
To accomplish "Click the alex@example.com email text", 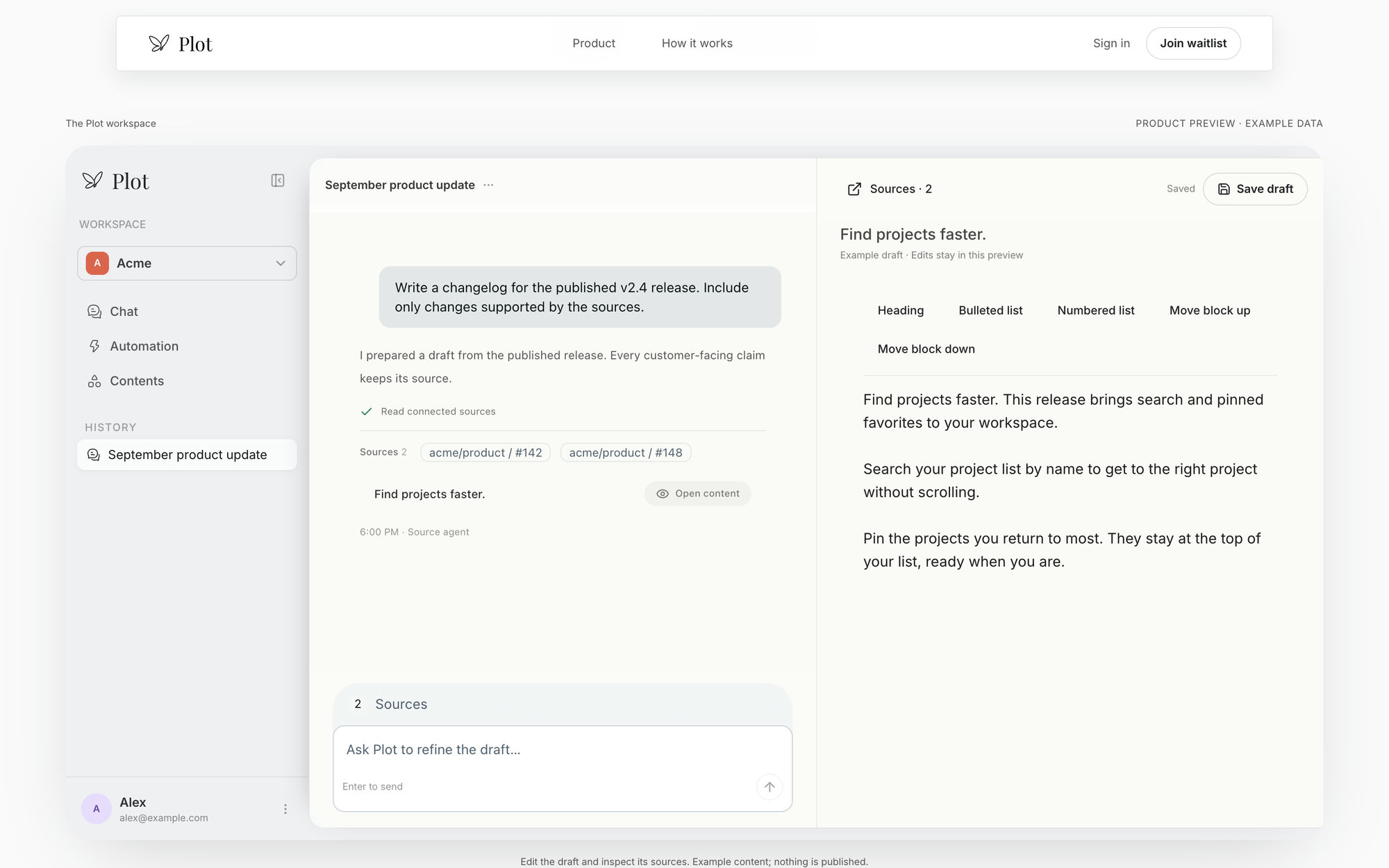I will click(164, 818).
